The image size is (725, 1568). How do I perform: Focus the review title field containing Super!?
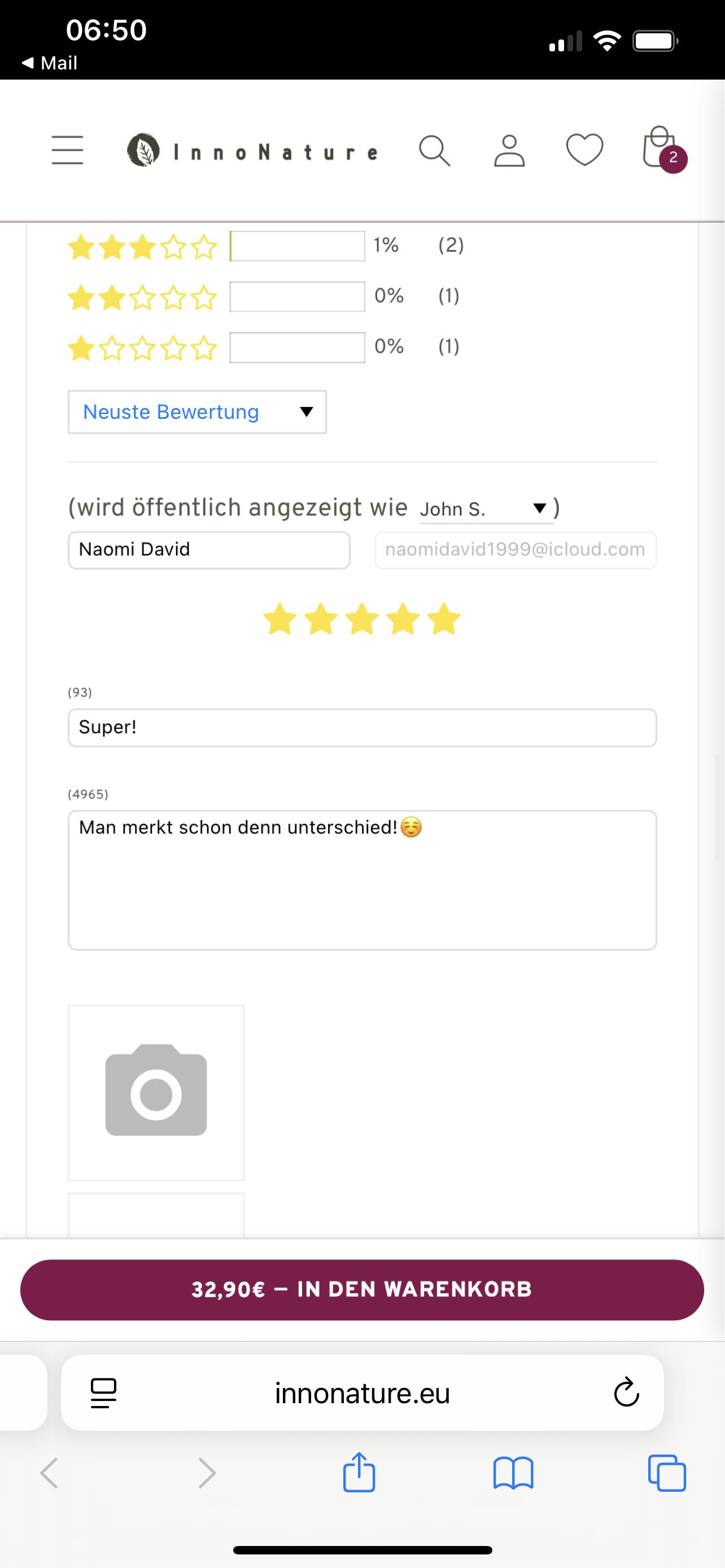[362, 728]
